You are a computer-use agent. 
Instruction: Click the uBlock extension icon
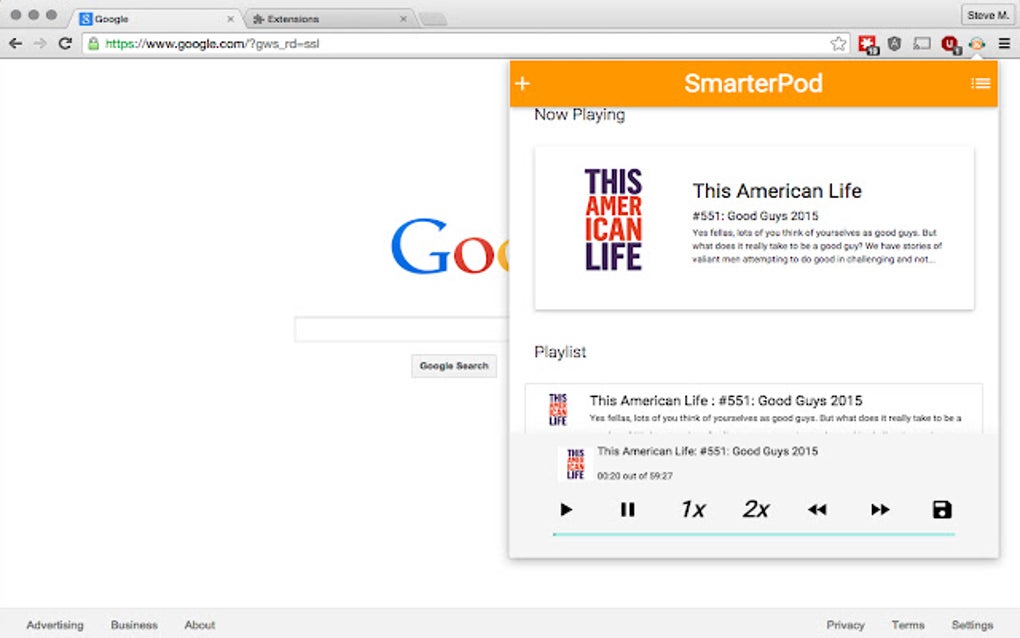click(x=950, y=44)
